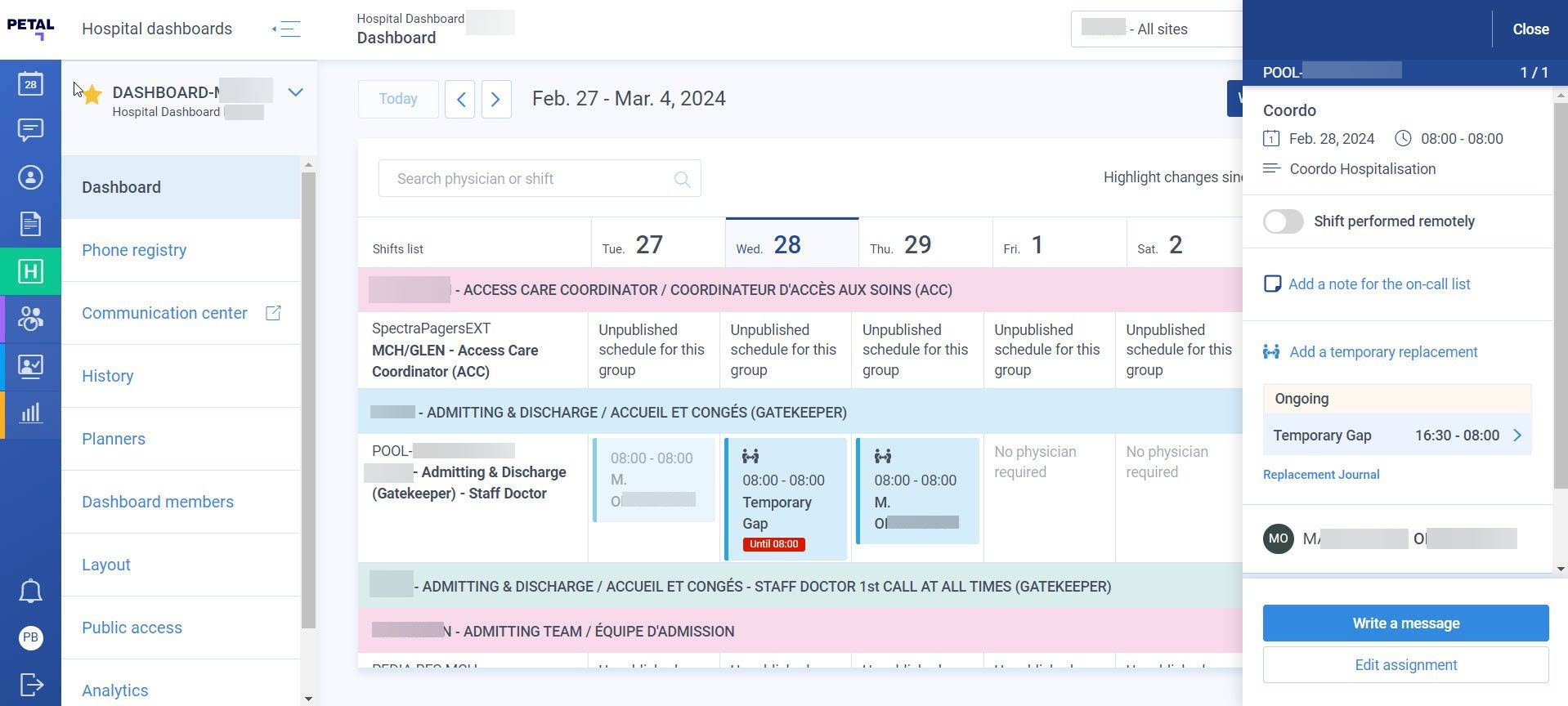Click replacement icon in Wed 28 shift card
1568x706 pixels.
[750, 457]
